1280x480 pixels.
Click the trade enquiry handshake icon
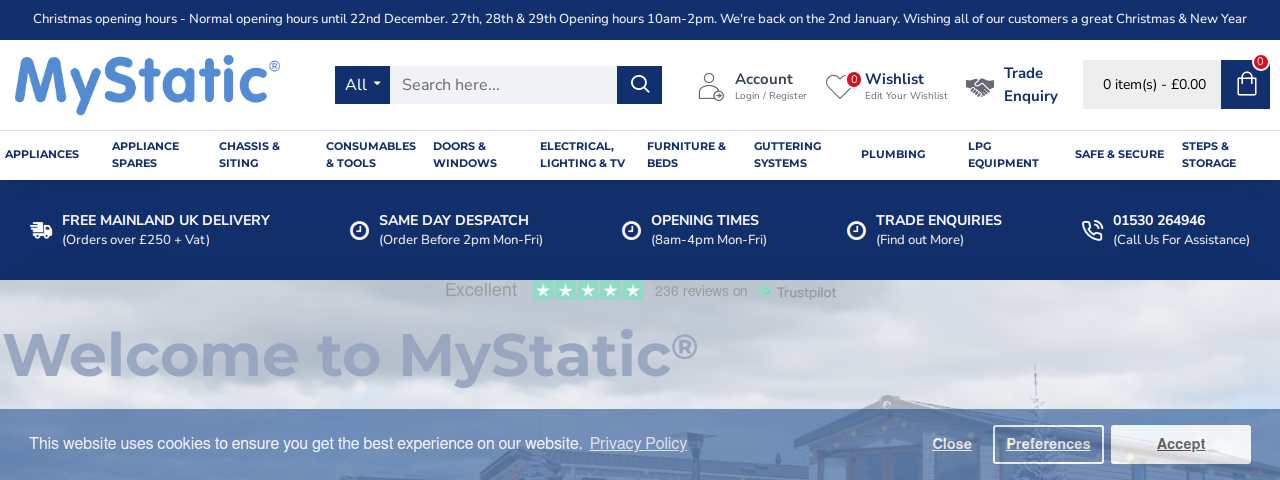click(x=980, y=87)
